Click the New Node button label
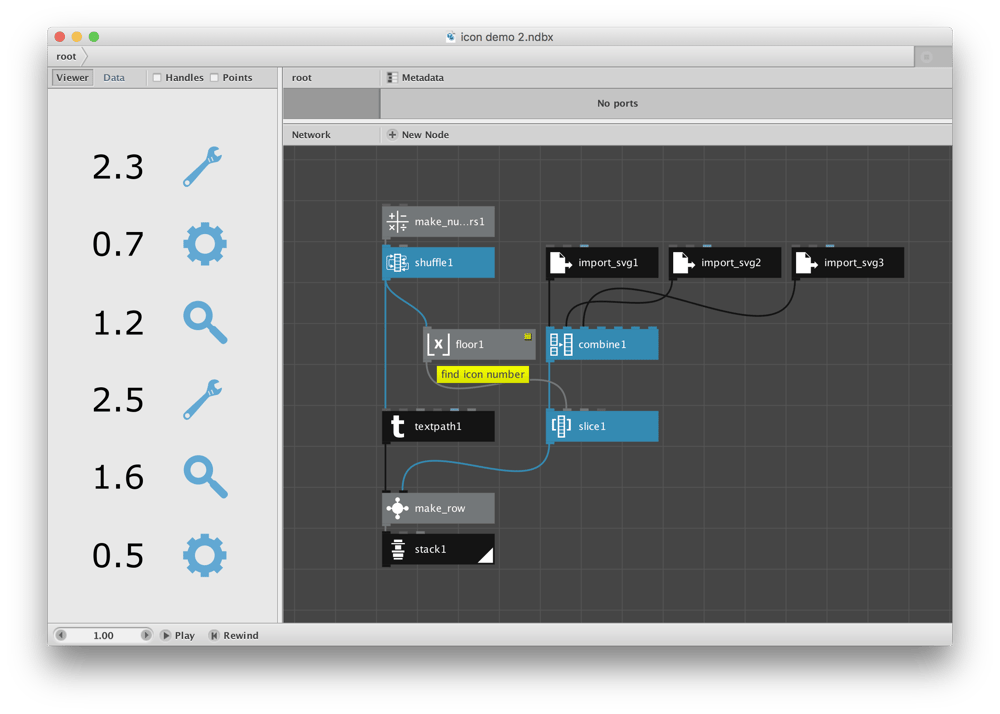This screenshot has width=1000, height=714. (x=425, y=135)
